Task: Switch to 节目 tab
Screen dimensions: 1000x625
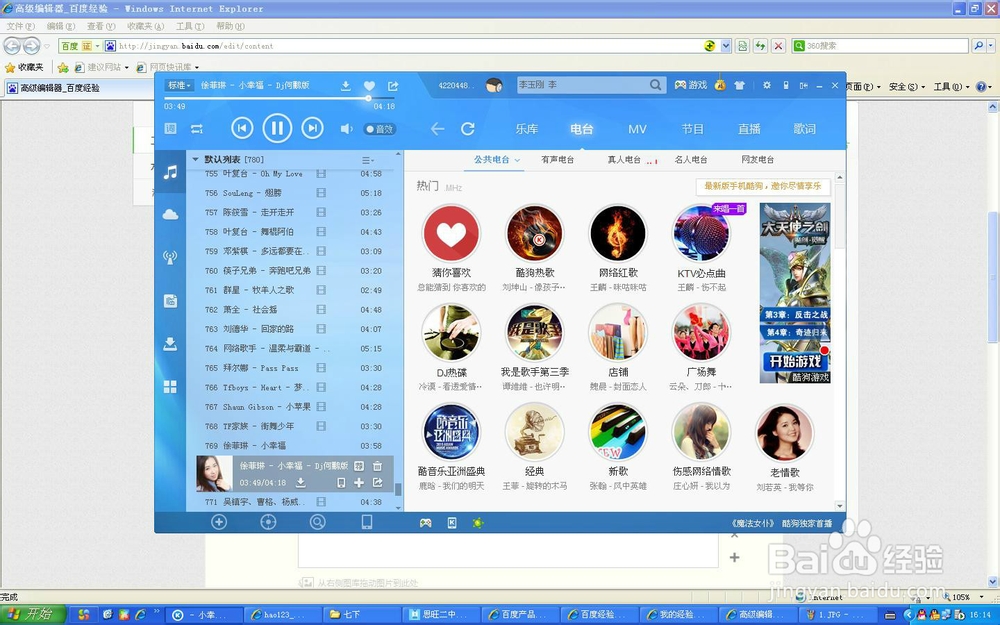Action: click(x=693, y=129)
